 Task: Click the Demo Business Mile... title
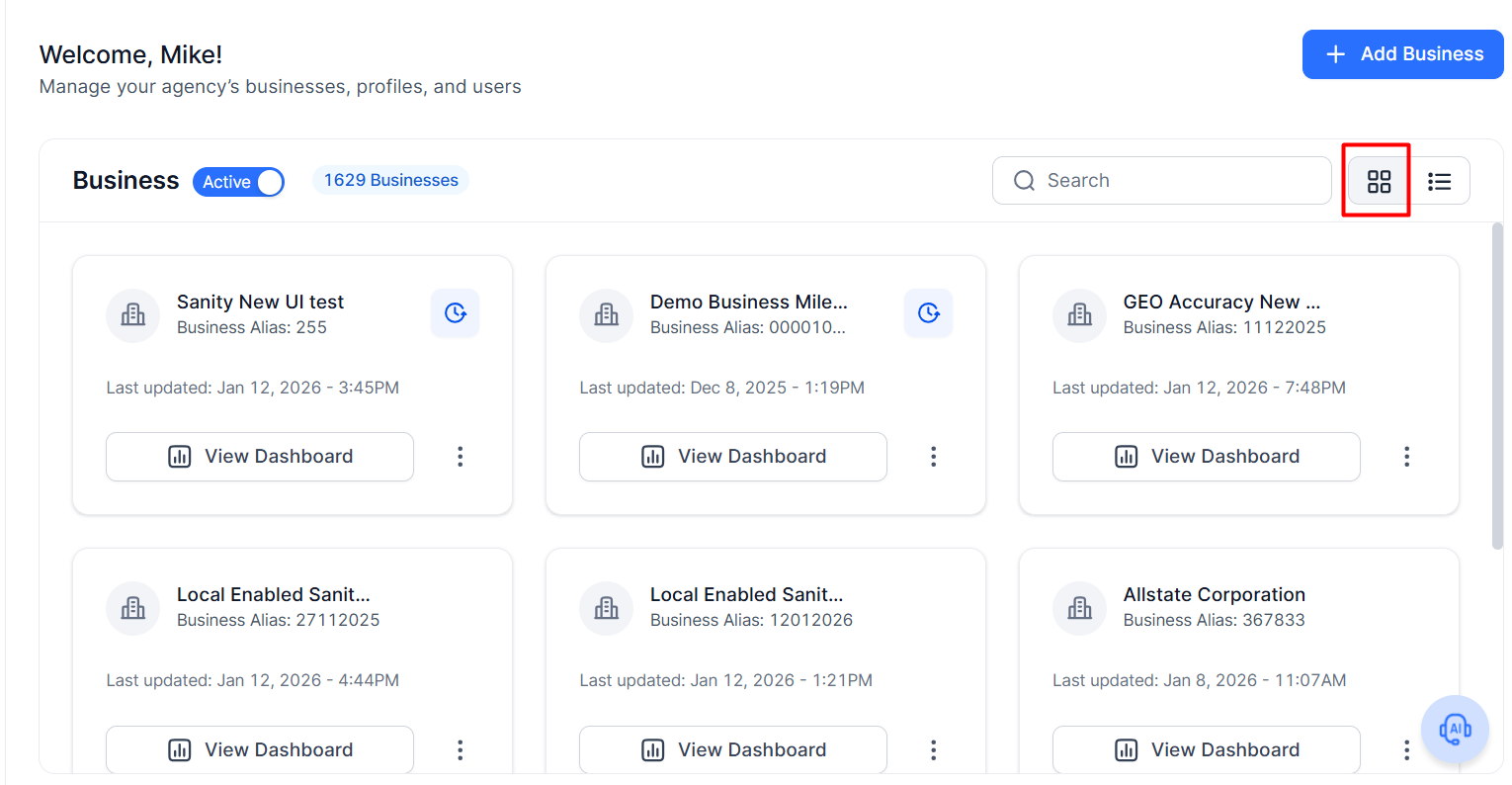(x=748, y=302)
